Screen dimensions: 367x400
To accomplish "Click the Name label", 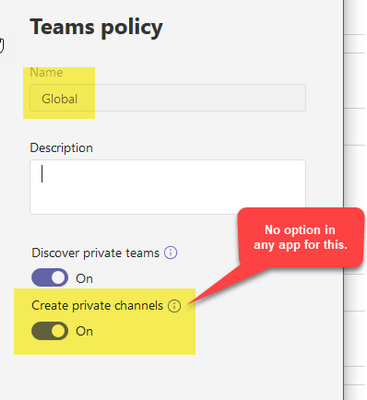I will coord(46,72).
